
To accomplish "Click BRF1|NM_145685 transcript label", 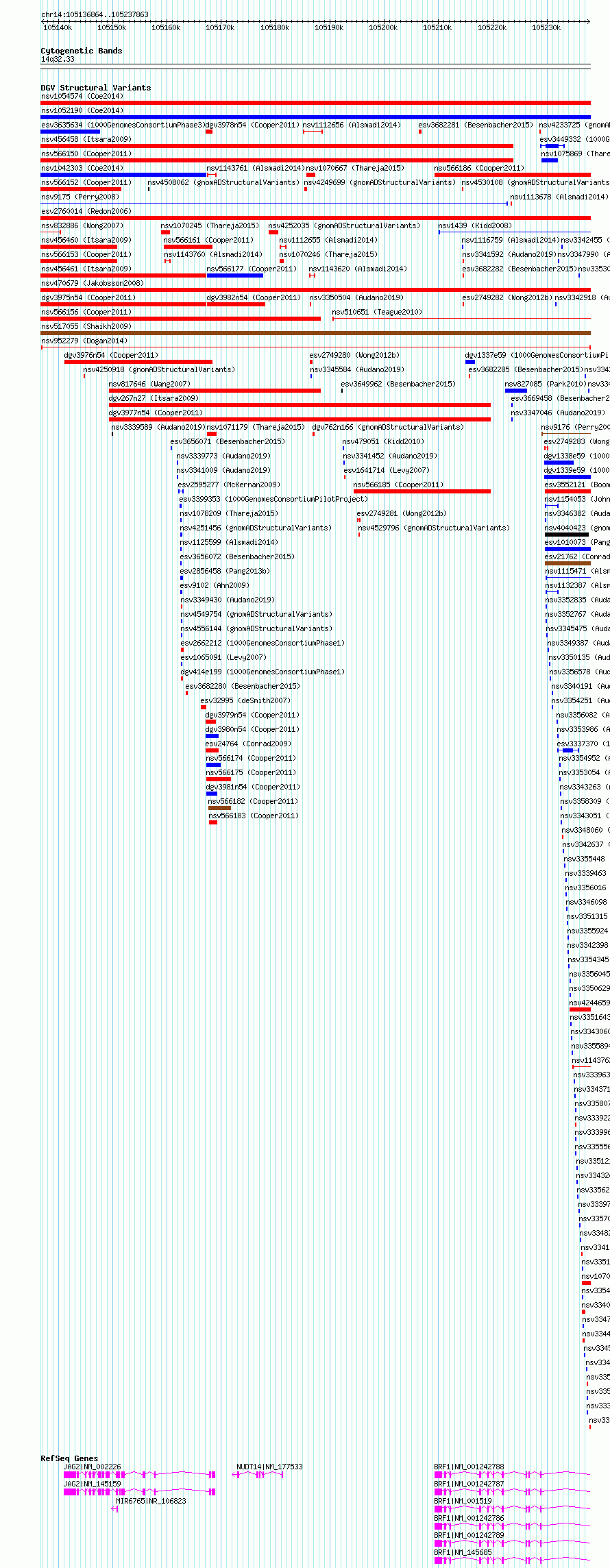I will (463, 1552).
